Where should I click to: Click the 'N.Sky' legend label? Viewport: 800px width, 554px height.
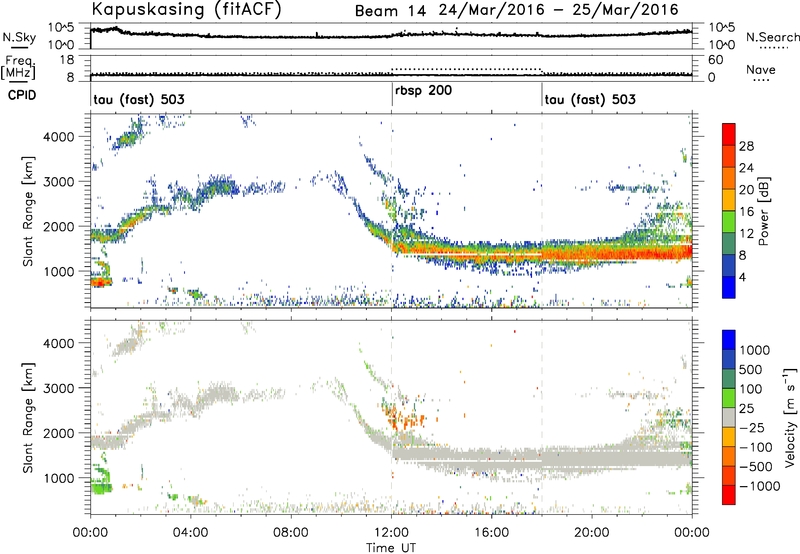coord(19,37)
